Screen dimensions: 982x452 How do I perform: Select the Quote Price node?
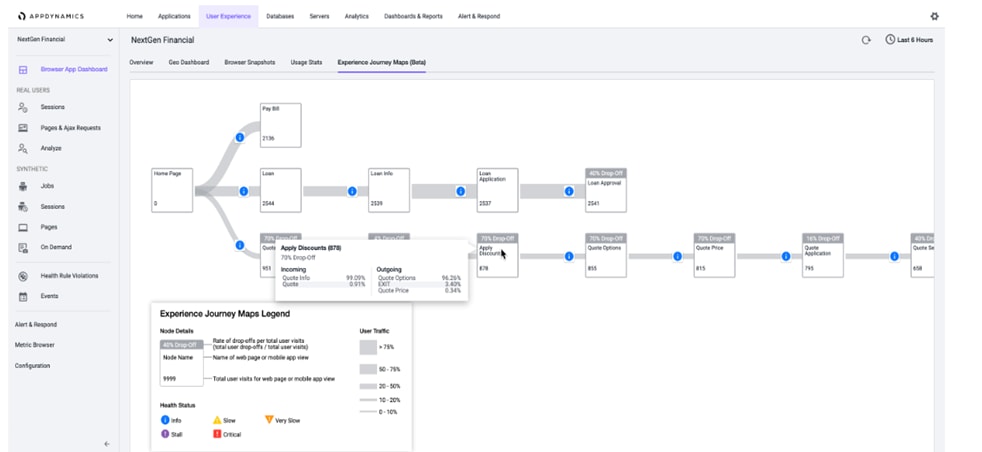pos(714,255)
